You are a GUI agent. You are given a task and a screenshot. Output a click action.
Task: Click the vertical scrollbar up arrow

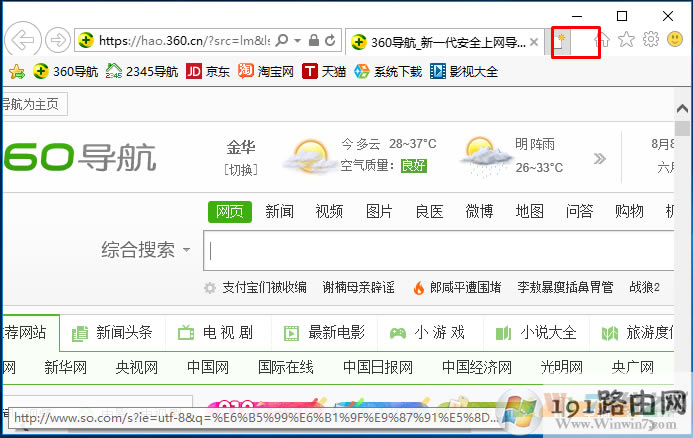(x=682, y=108)
